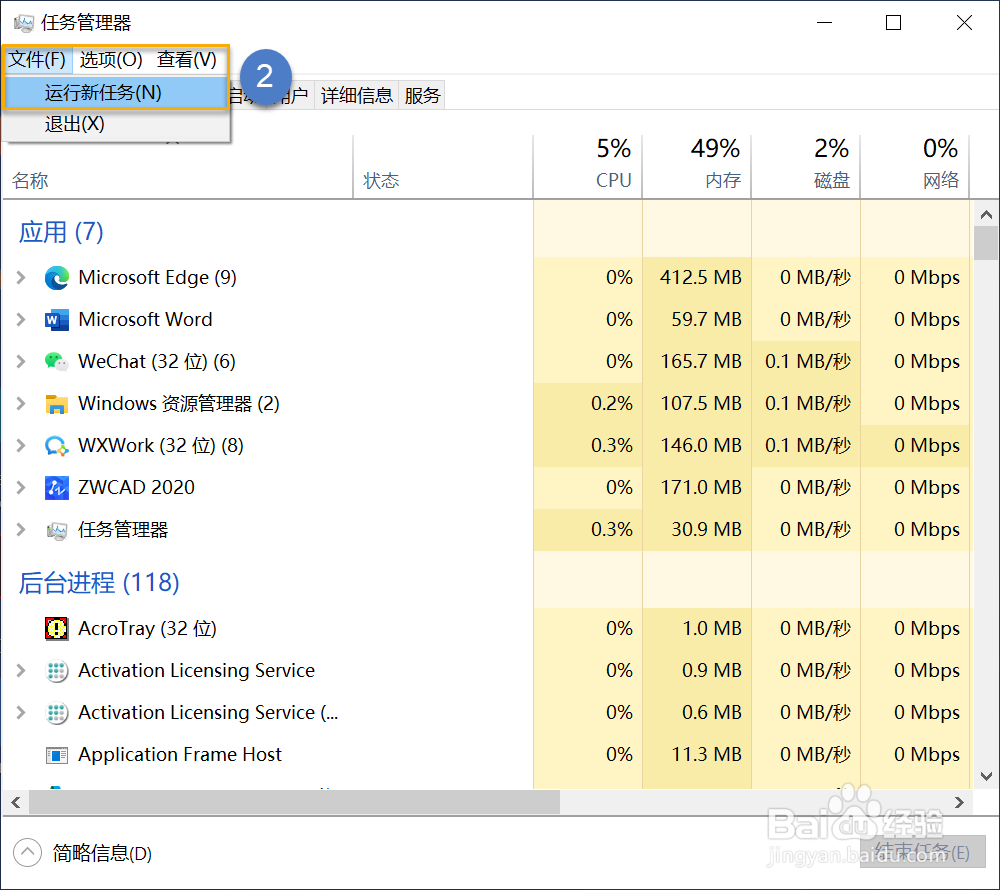Choose 退出(X) from the File menu
The image size is (1000, 890).
click(115, 124)
